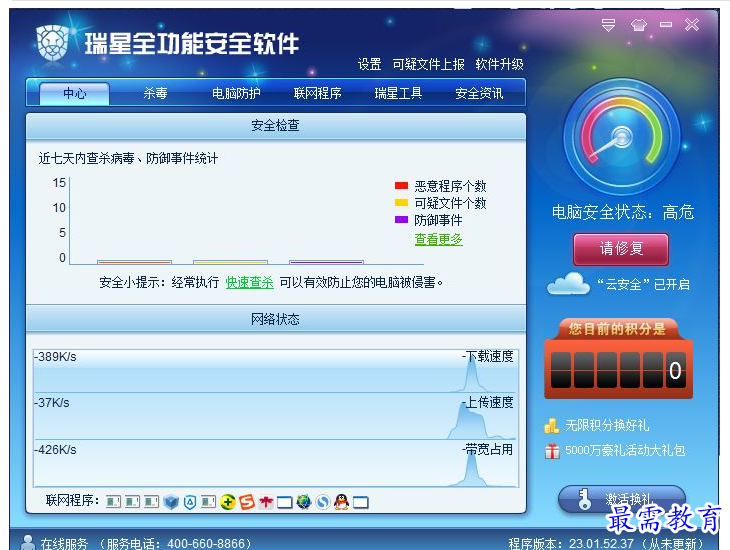Image resolution: width=730 pixels, height=550 pixels.
Task: Click the "云安全"已开启 status text
Action: tap(643, 284)
